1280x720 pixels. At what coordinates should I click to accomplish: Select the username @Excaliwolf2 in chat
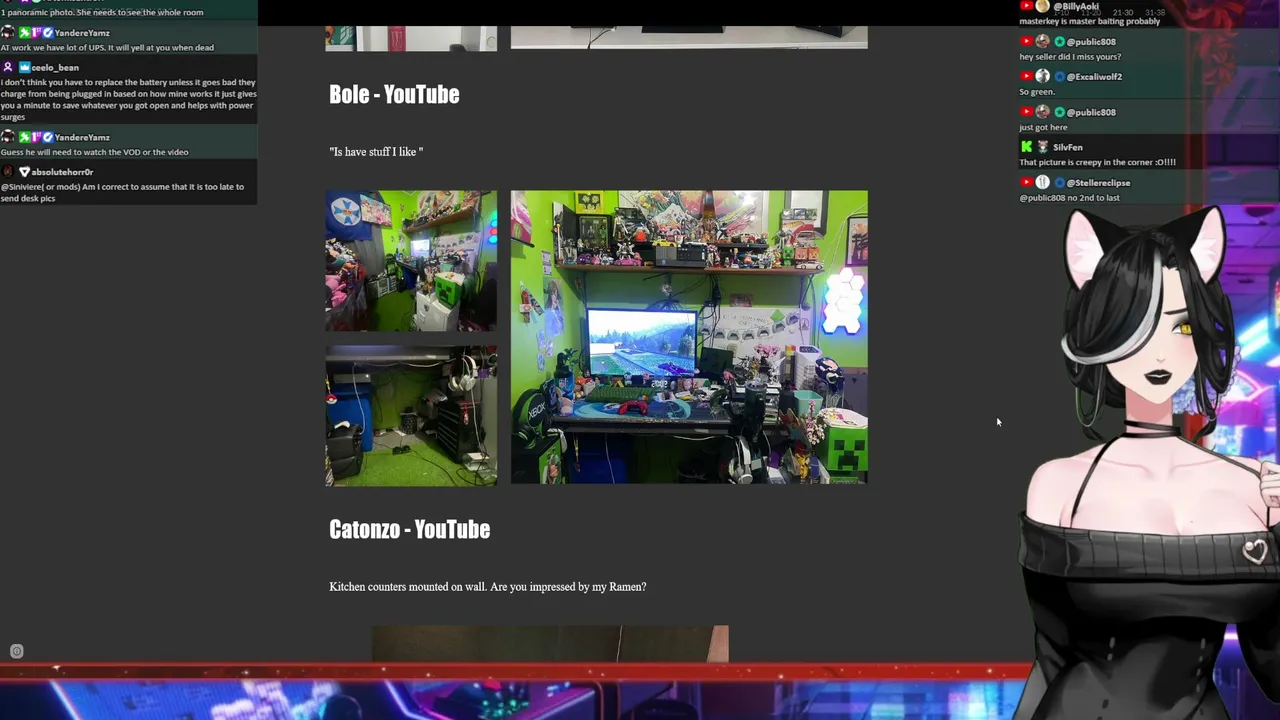pyautogui.click(x=1094, y=77)
